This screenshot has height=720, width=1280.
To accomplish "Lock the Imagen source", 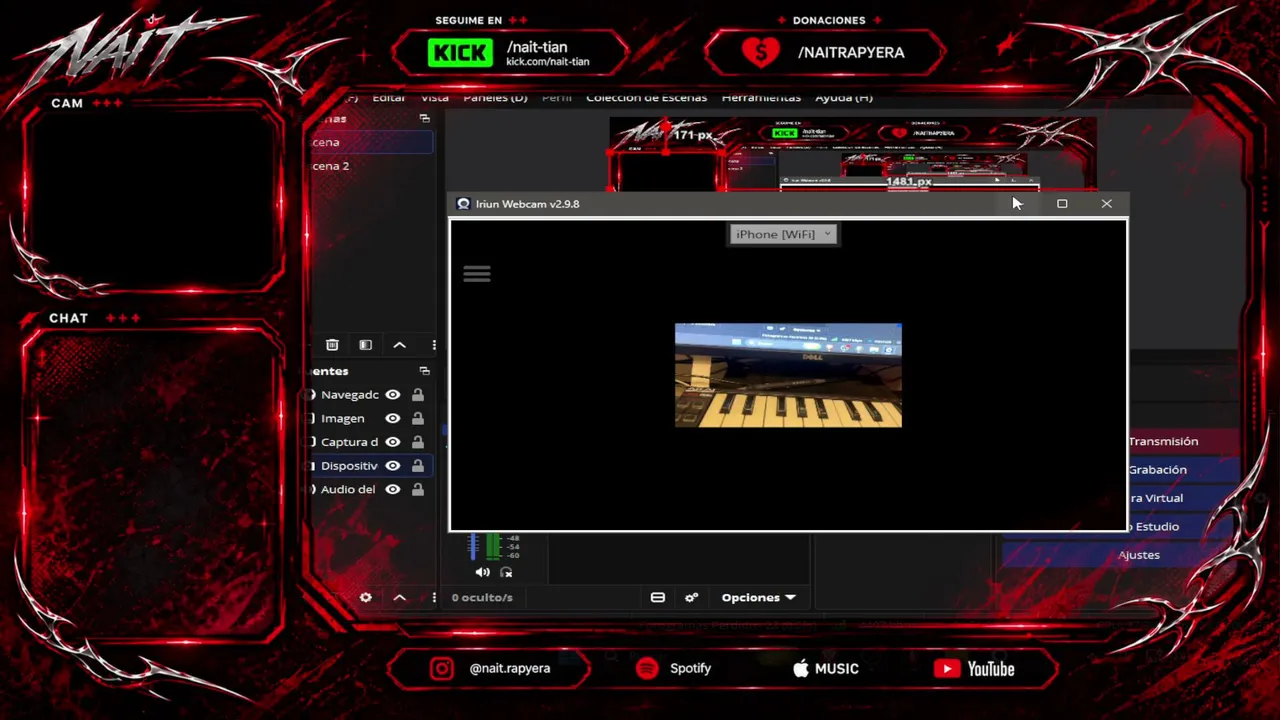I will click(418, 418).
